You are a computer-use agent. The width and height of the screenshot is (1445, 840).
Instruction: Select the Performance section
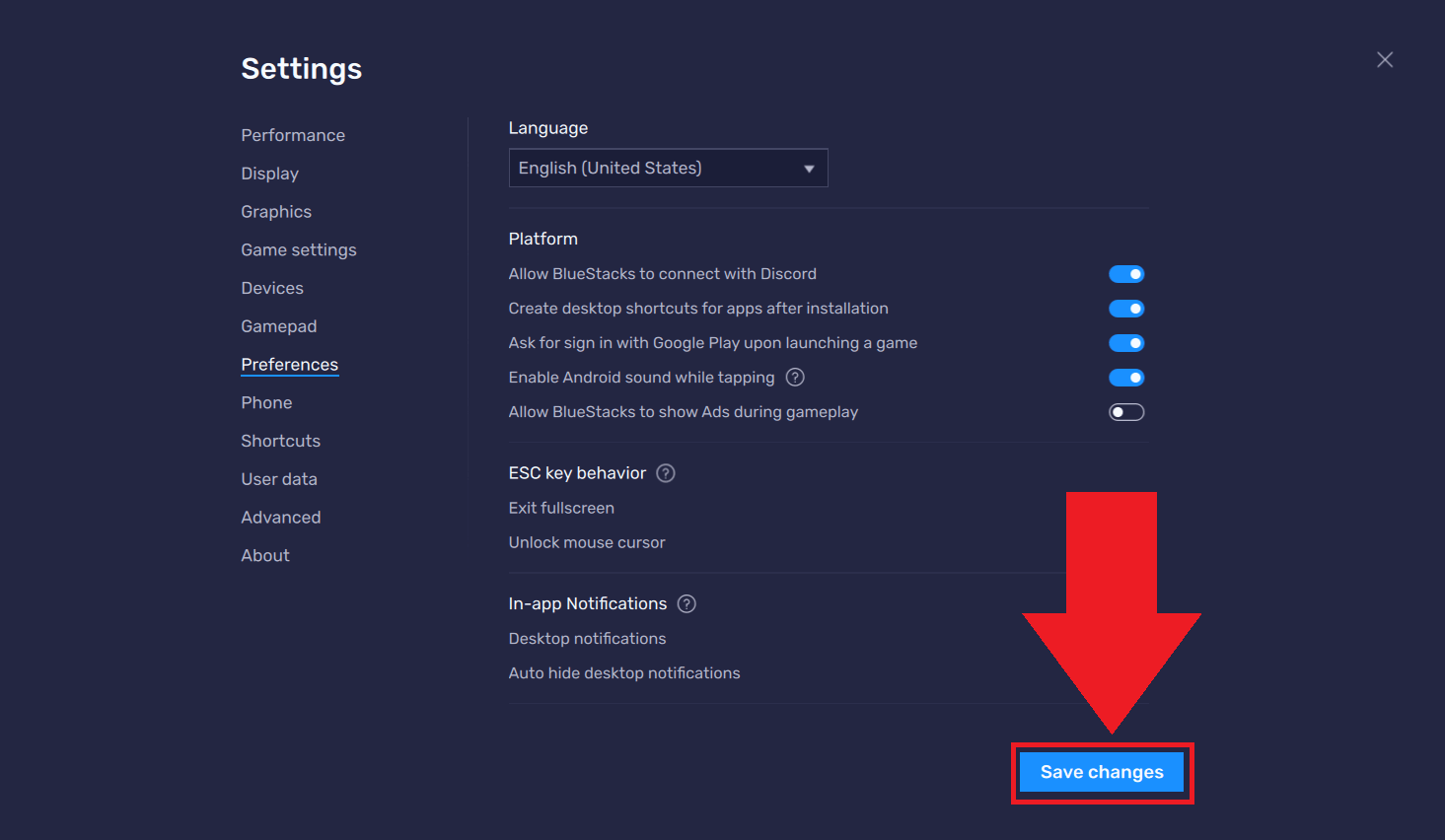coord(293,135)
